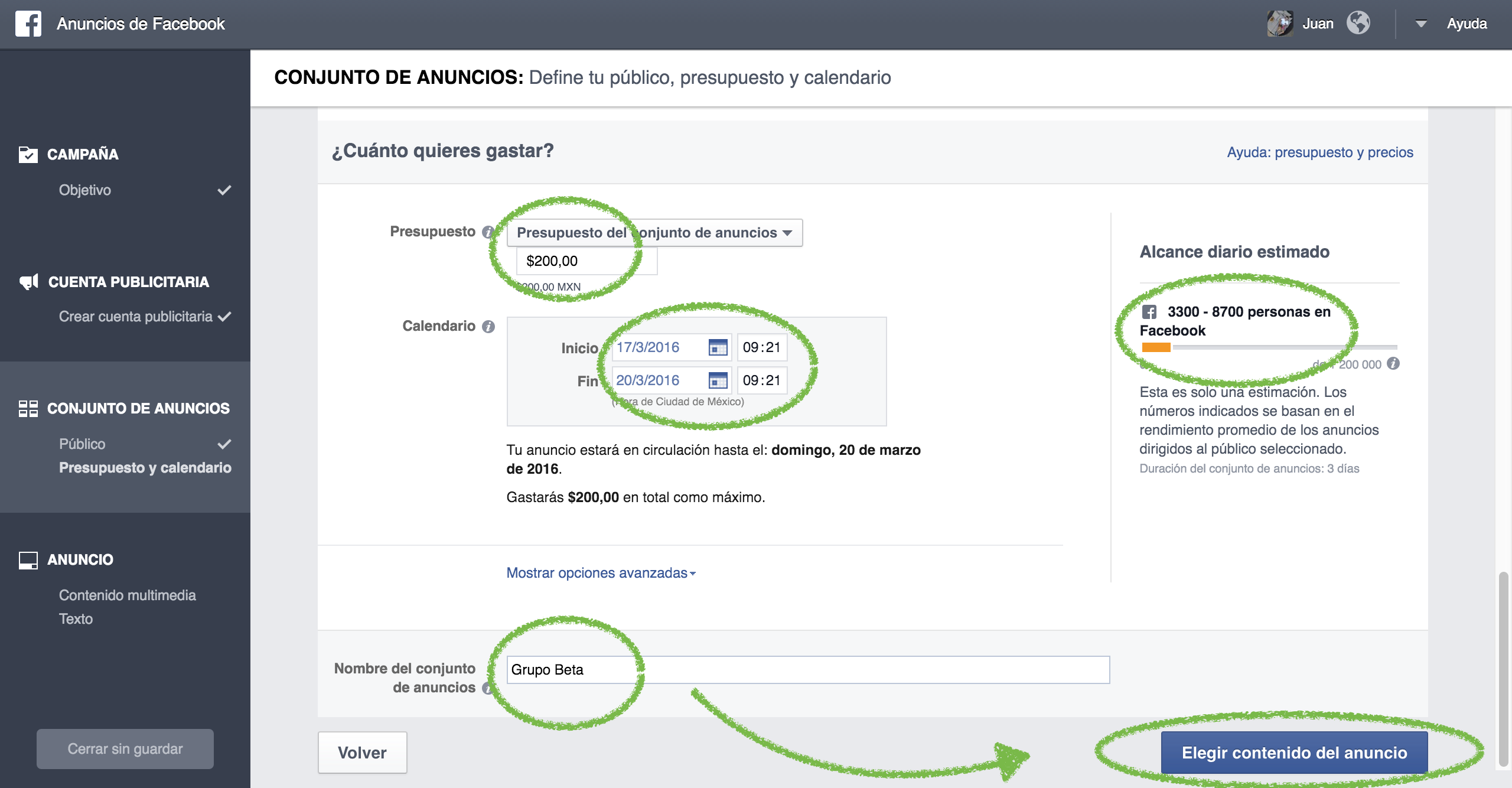1512x788 pixels.
Task: Click the Campaña section icon
Action: tap(28, 154)
